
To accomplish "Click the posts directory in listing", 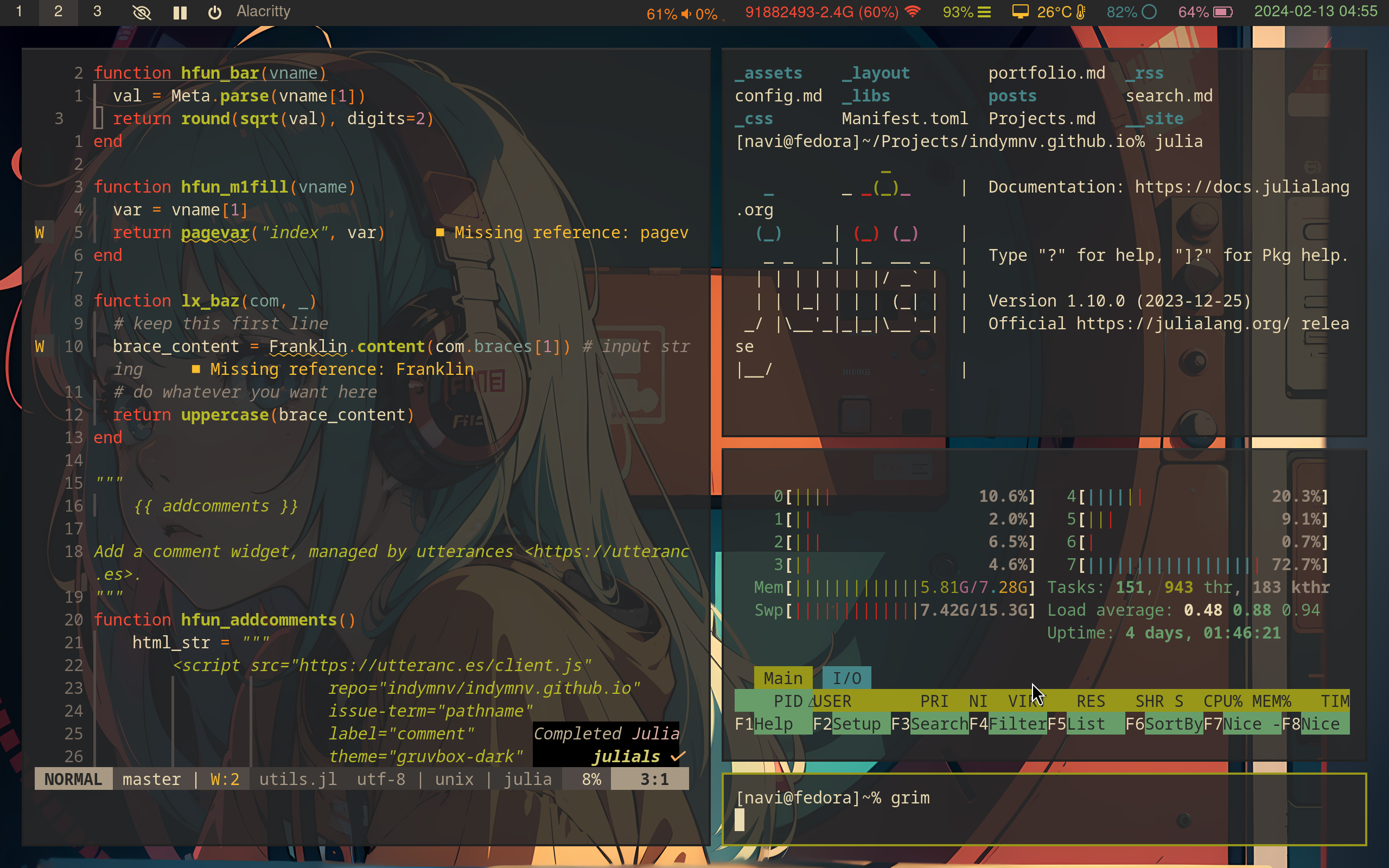I will [x=1012, y=96].
